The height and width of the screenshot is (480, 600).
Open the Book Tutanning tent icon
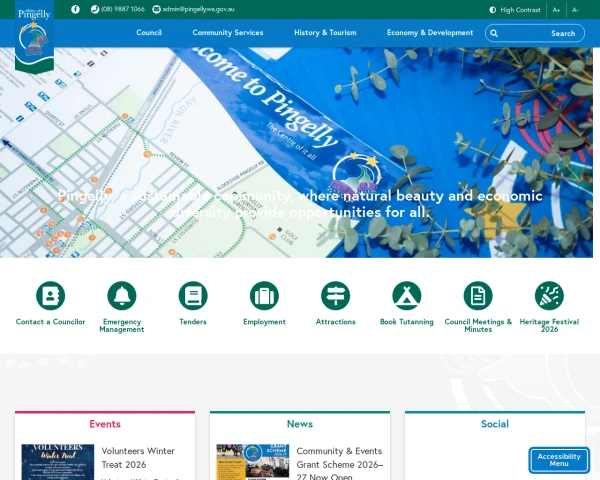pos(407,296)
